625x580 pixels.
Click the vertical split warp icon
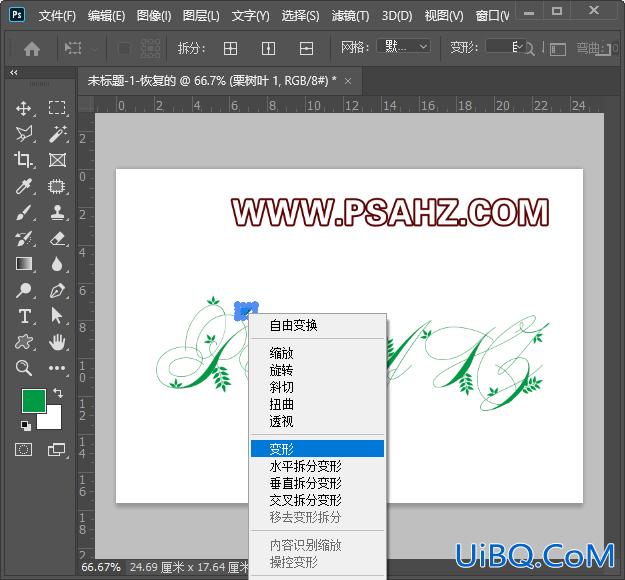268,49
